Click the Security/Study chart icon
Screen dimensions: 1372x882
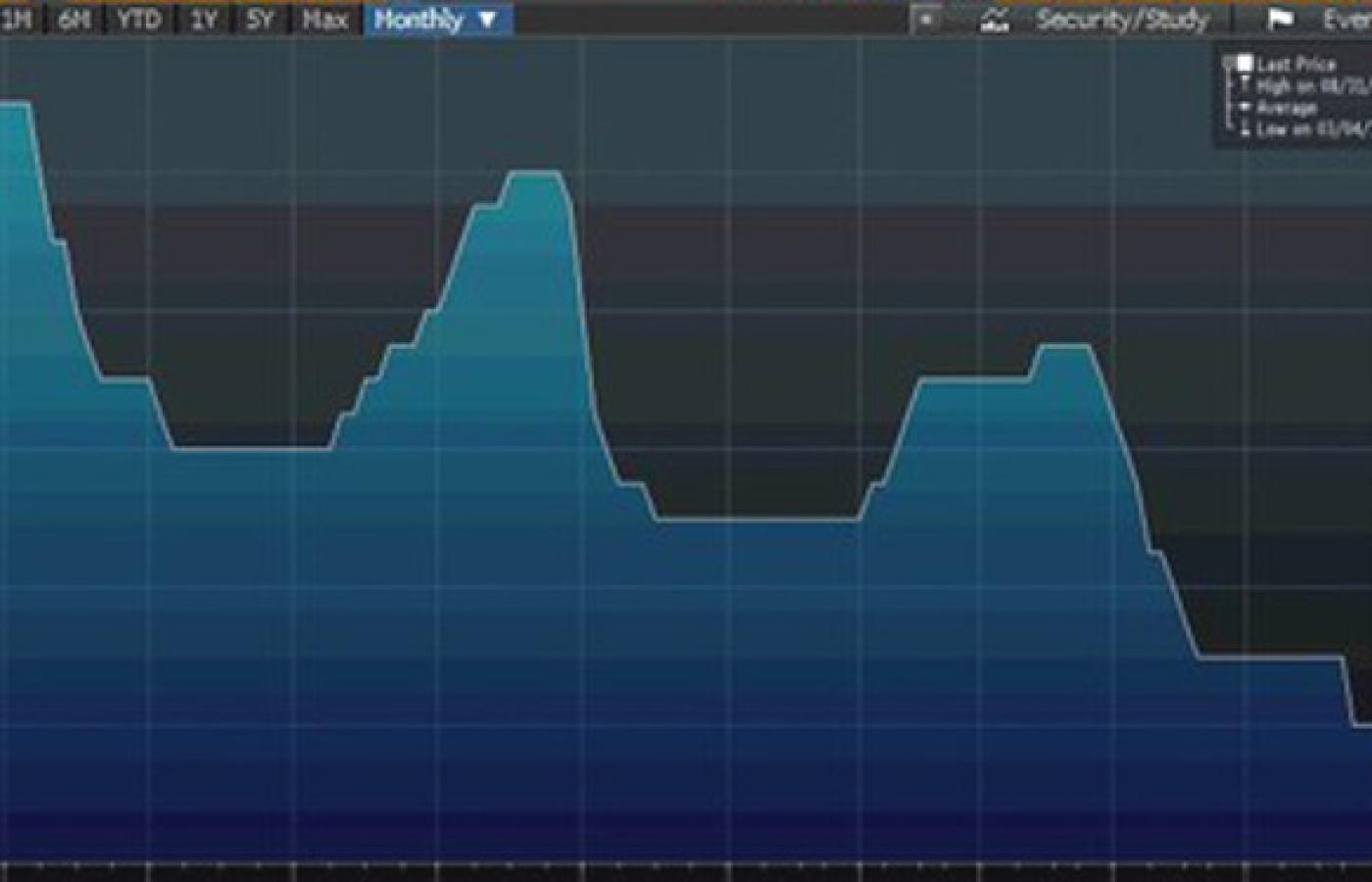point(996,19)
